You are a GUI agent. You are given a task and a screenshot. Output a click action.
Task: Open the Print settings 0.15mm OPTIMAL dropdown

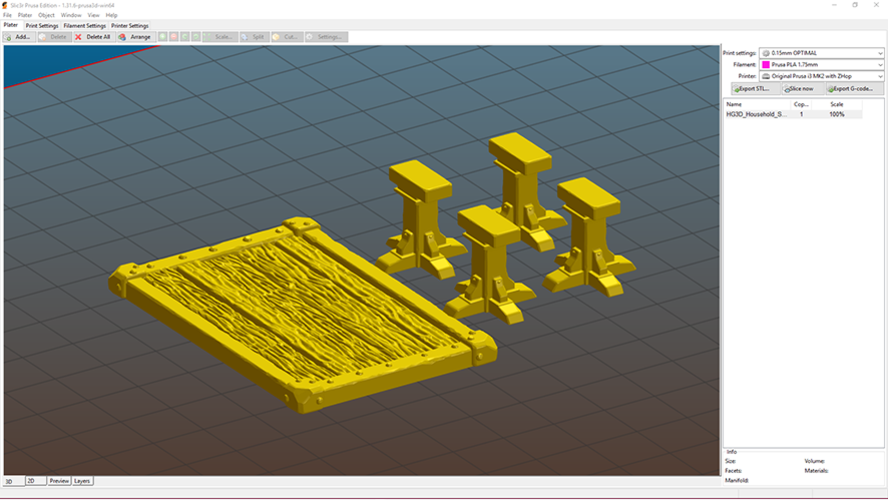click(x=821, y=53)
